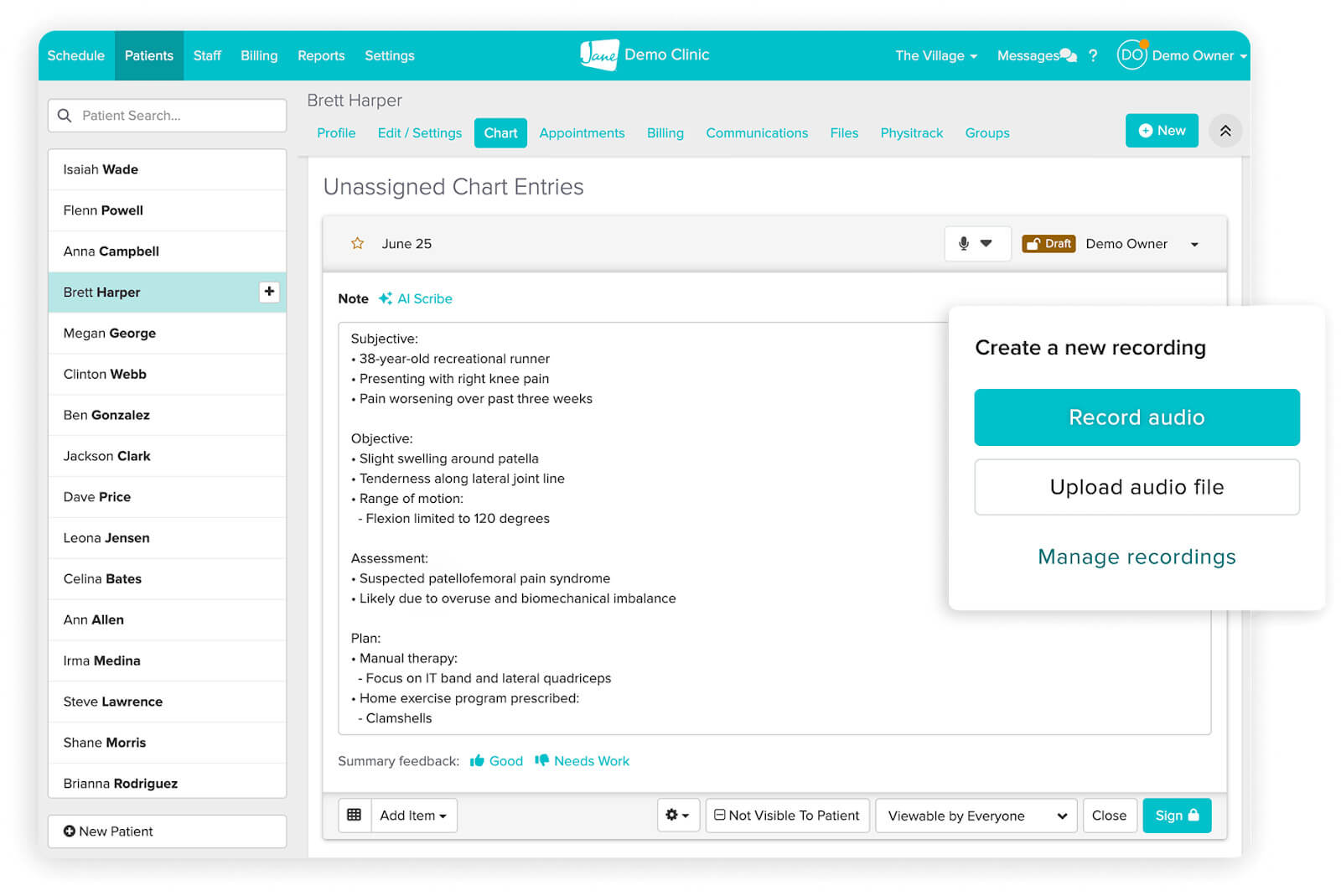This screenshot has height=896, width=1341.
Task: Open Messages via the chat bubble icon
Action: (1067, 54)
